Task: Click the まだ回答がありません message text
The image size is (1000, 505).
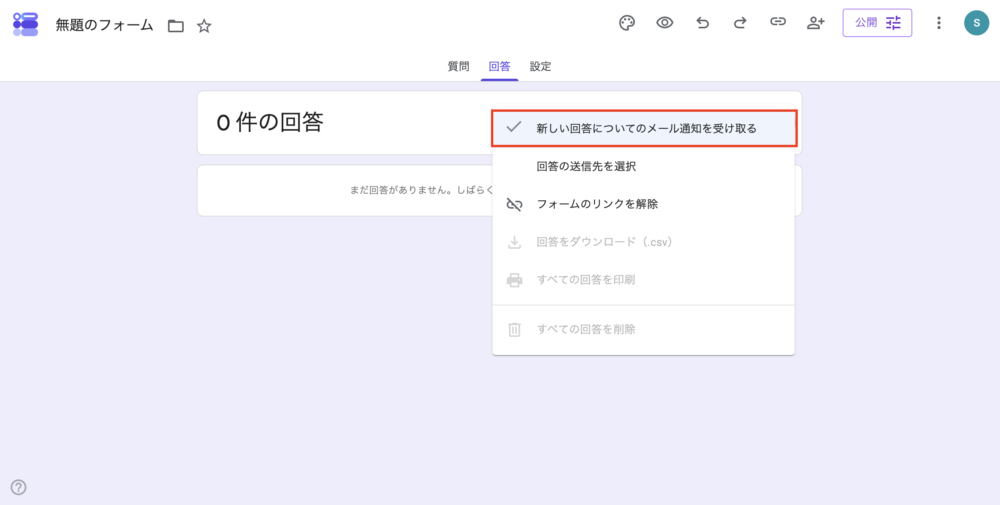Action: (x=421, y=191)
